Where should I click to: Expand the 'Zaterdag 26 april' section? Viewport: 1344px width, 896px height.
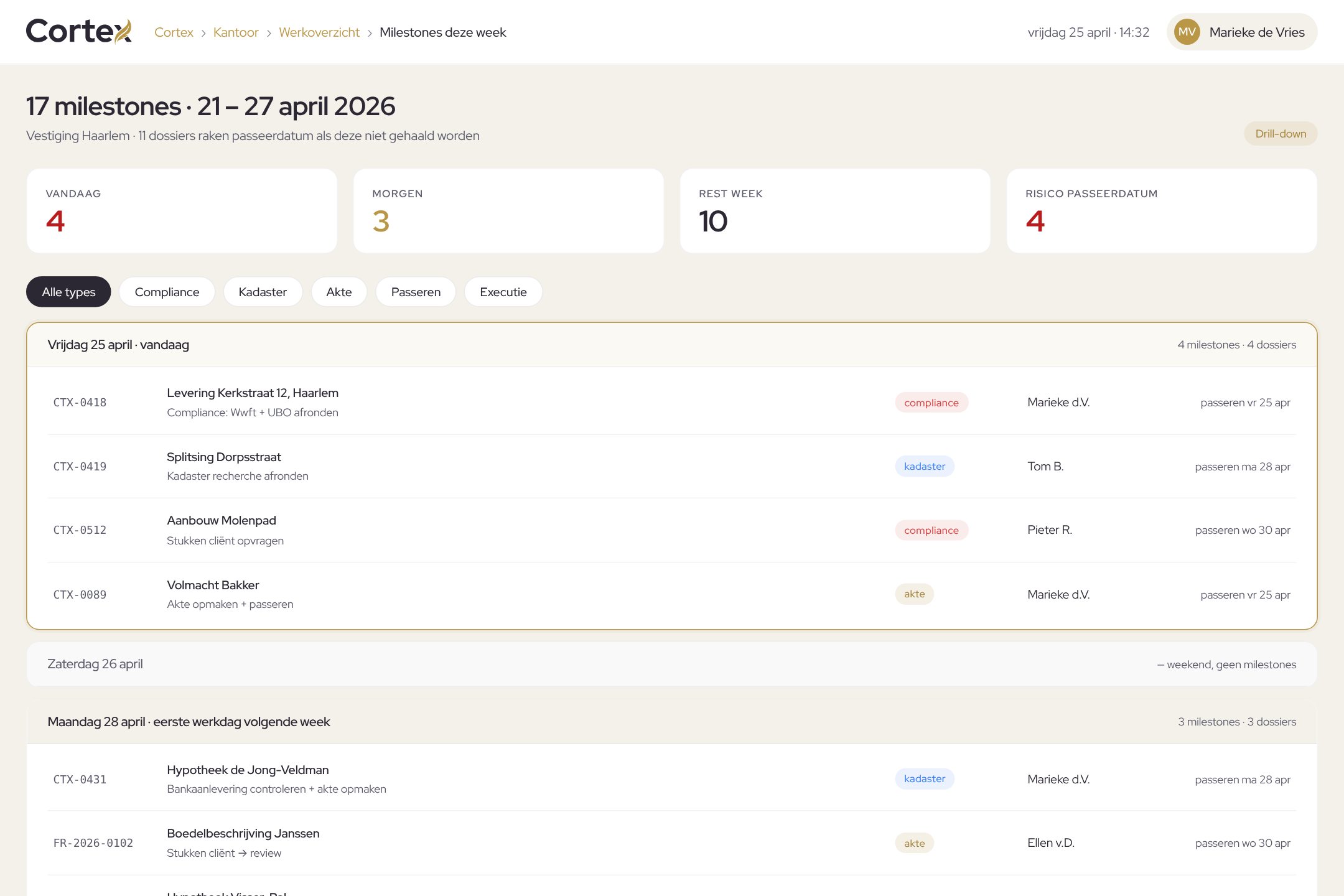pos(672,664)
